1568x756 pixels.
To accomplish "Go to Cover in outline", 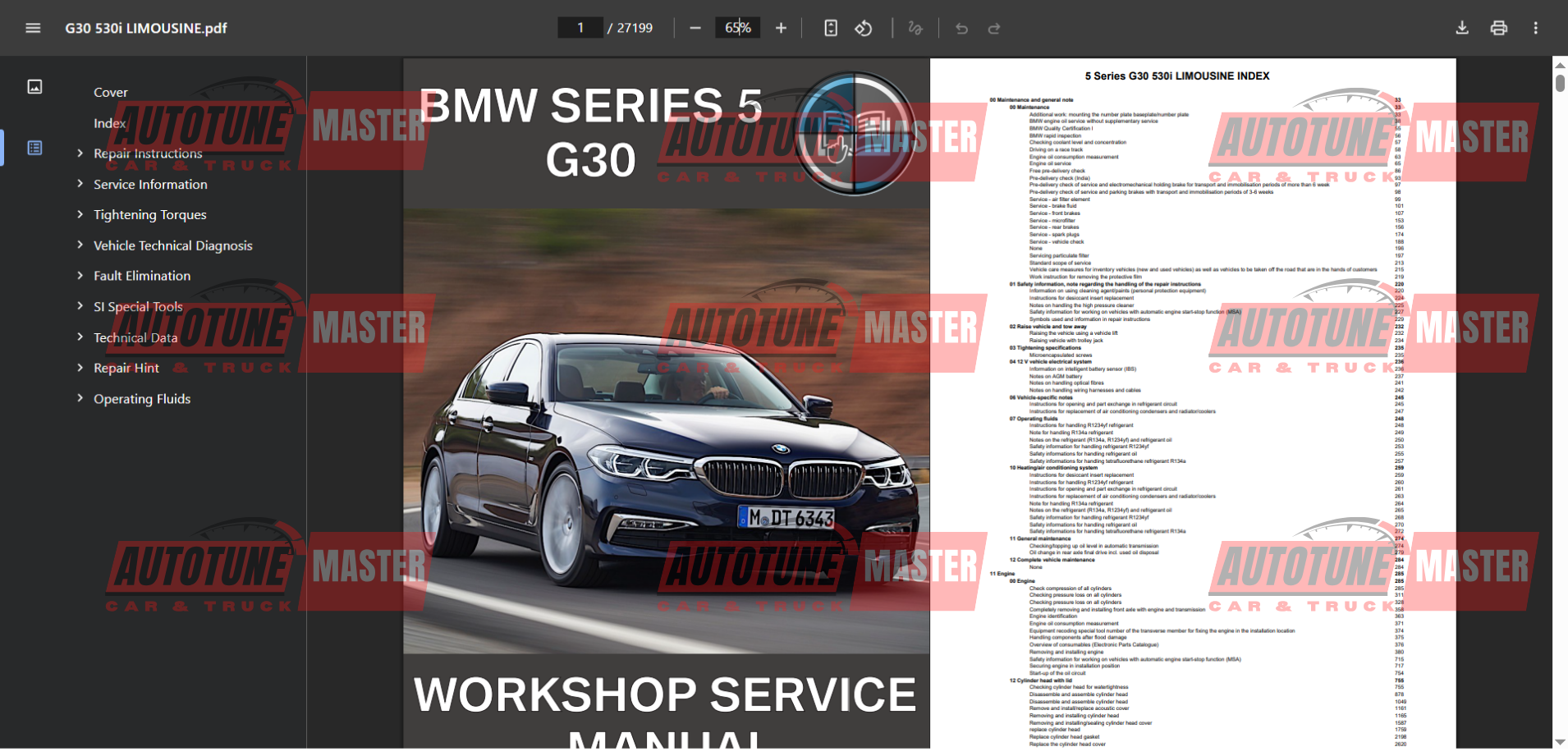I will tap(111, 93).
